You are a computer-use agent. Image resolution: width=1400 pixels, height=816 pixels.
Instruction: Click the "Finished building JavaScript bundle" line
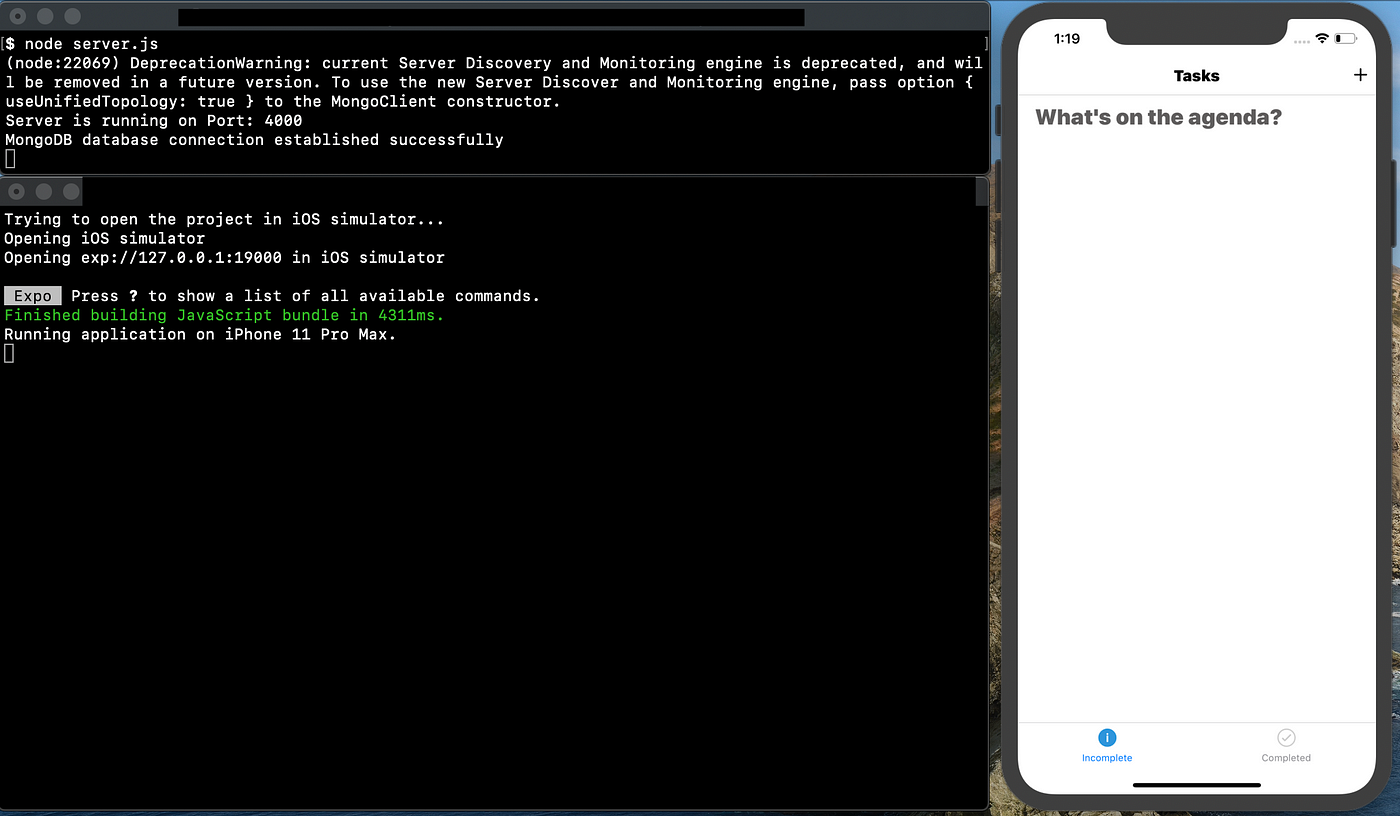224,315
